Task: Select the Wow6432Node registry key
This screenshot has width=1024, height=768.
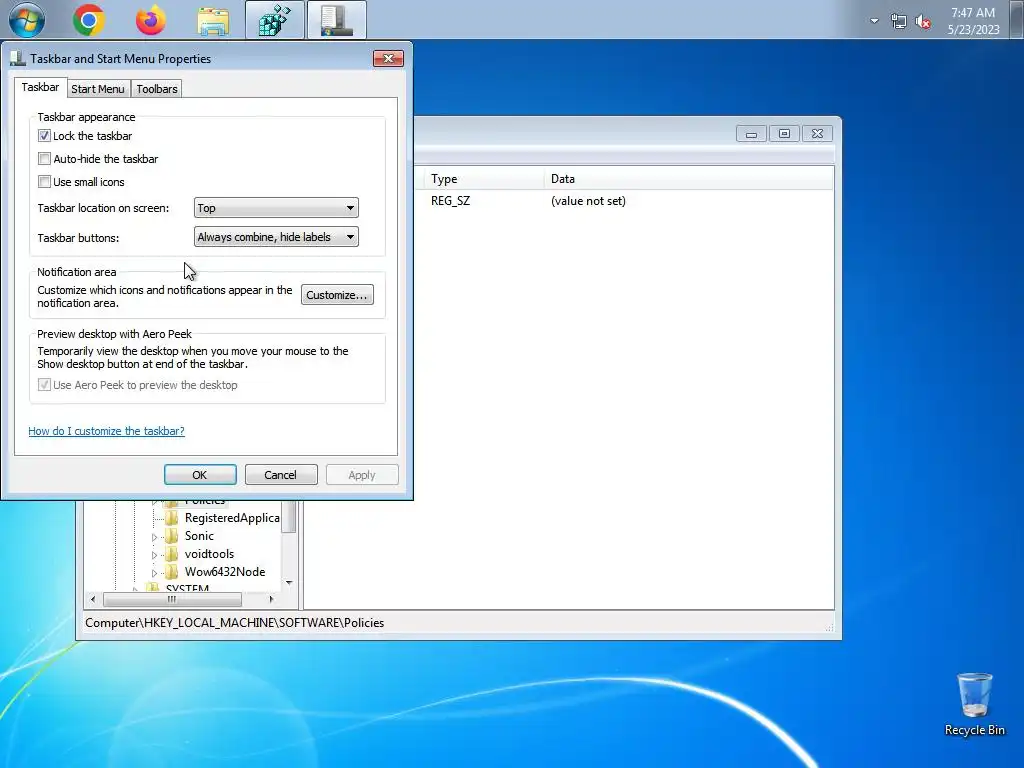Action: point(225,571)
